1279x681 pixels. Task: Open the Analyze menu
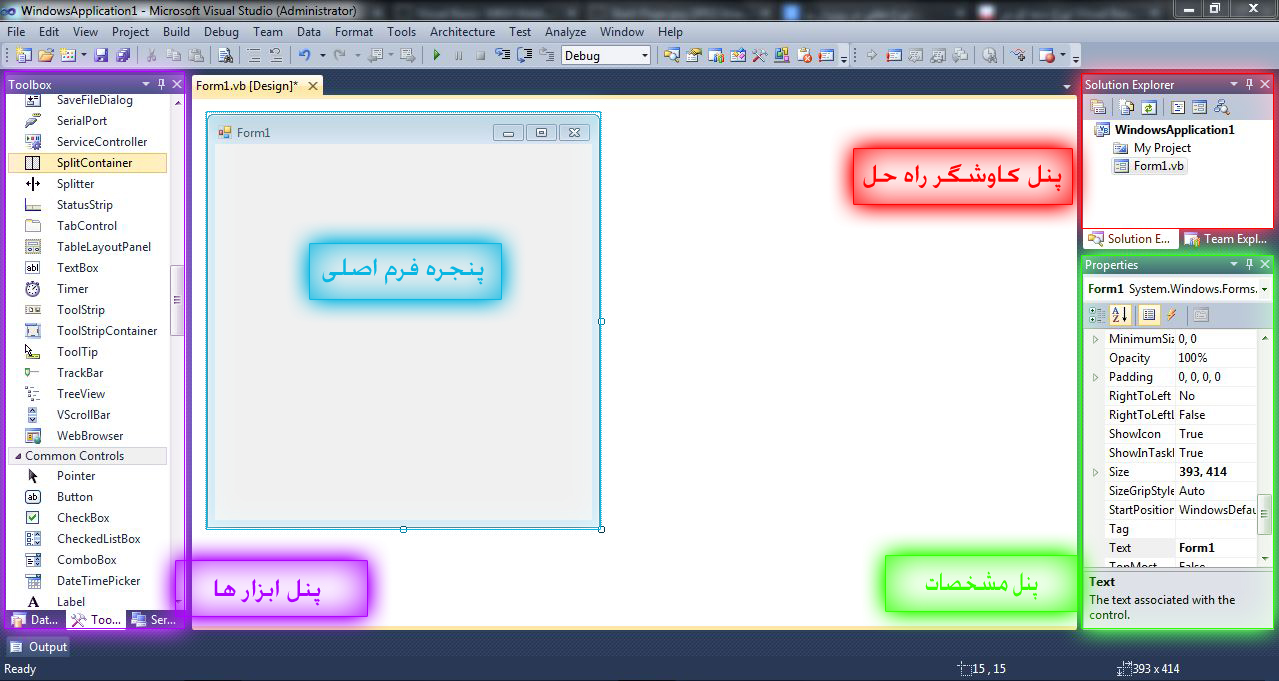(566, 32)
